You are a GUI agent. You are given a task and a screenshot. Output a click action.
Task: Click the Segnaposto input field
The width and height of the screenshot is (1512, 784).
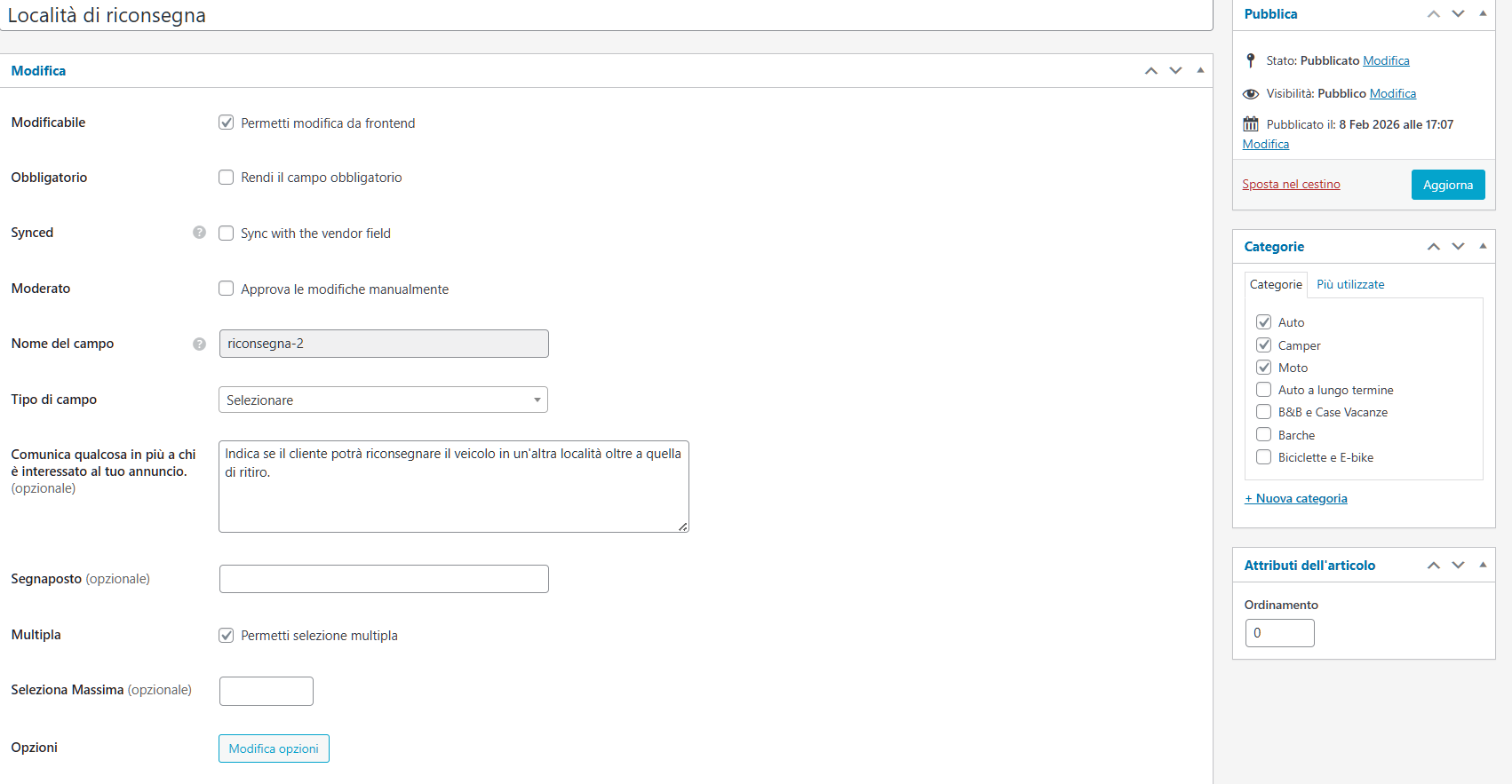[384, 579]
